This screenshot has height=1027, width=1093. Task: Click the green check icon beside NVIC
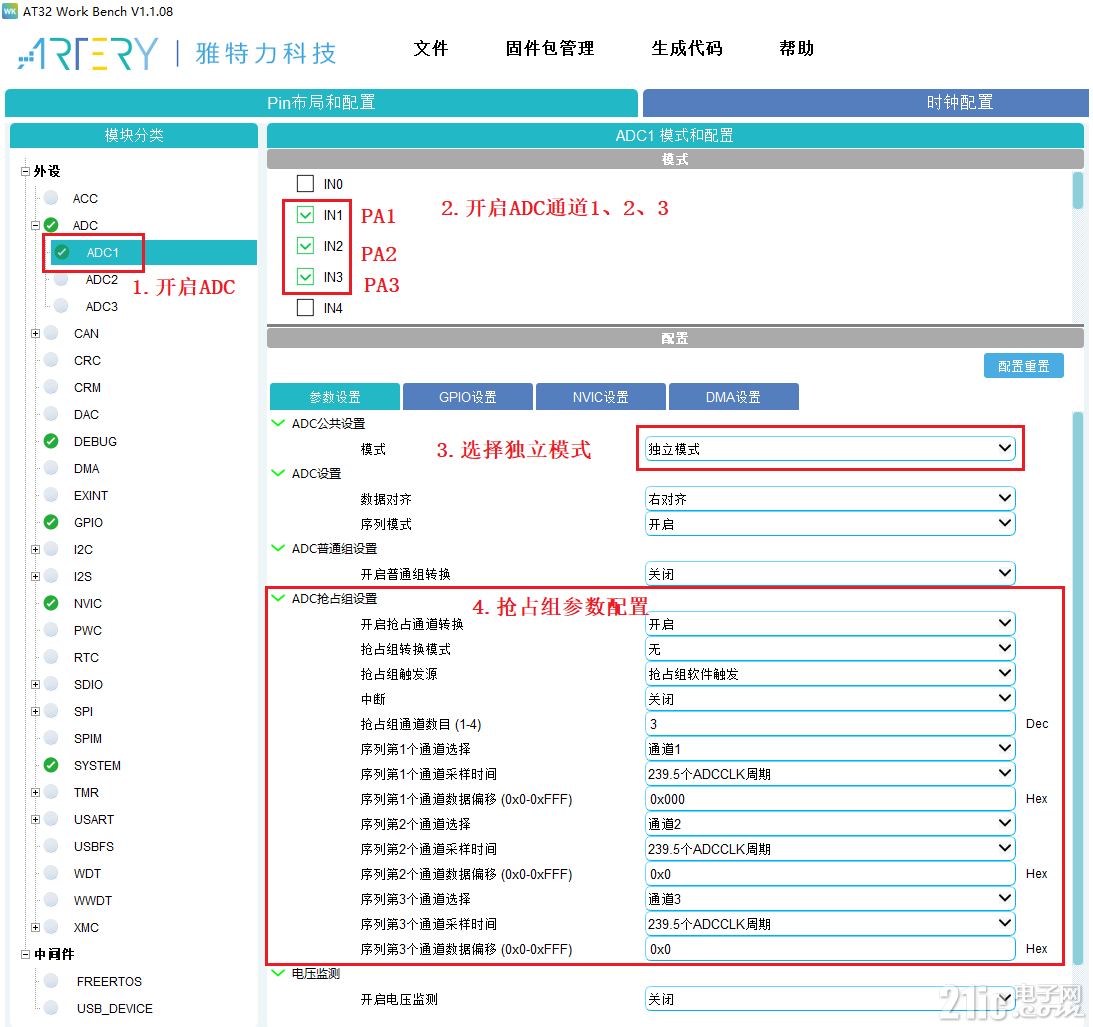51,602
